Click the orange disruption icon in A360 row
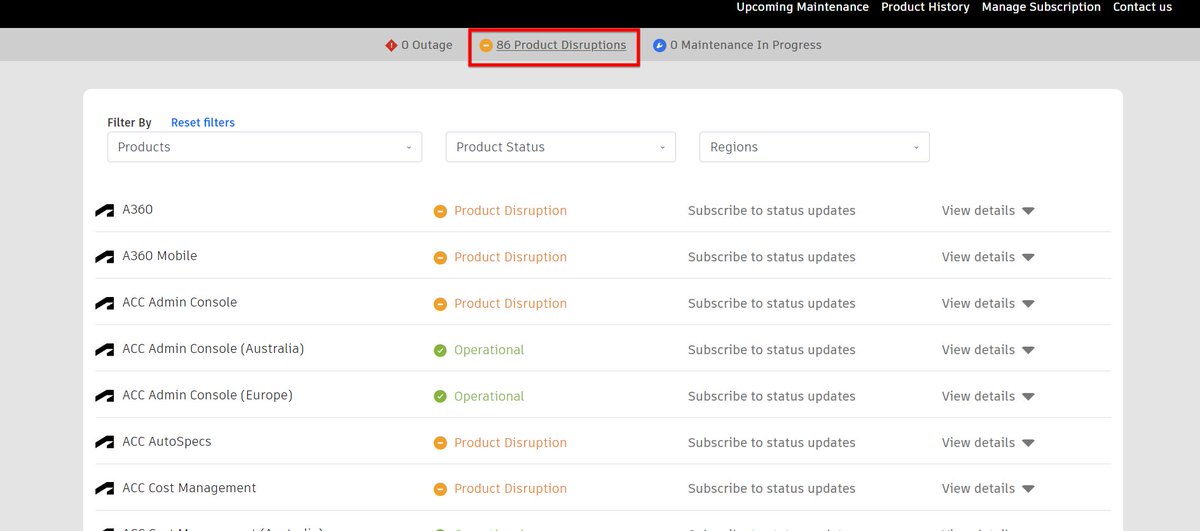1200x531 pixels. coord(440,211)
